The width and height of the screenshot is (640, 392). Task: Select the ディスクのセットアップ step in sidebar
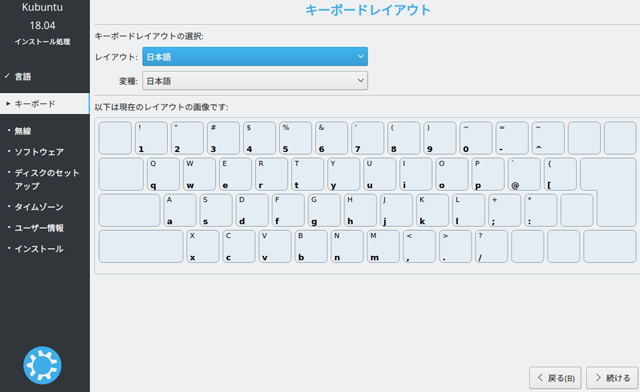pos(47,179)
